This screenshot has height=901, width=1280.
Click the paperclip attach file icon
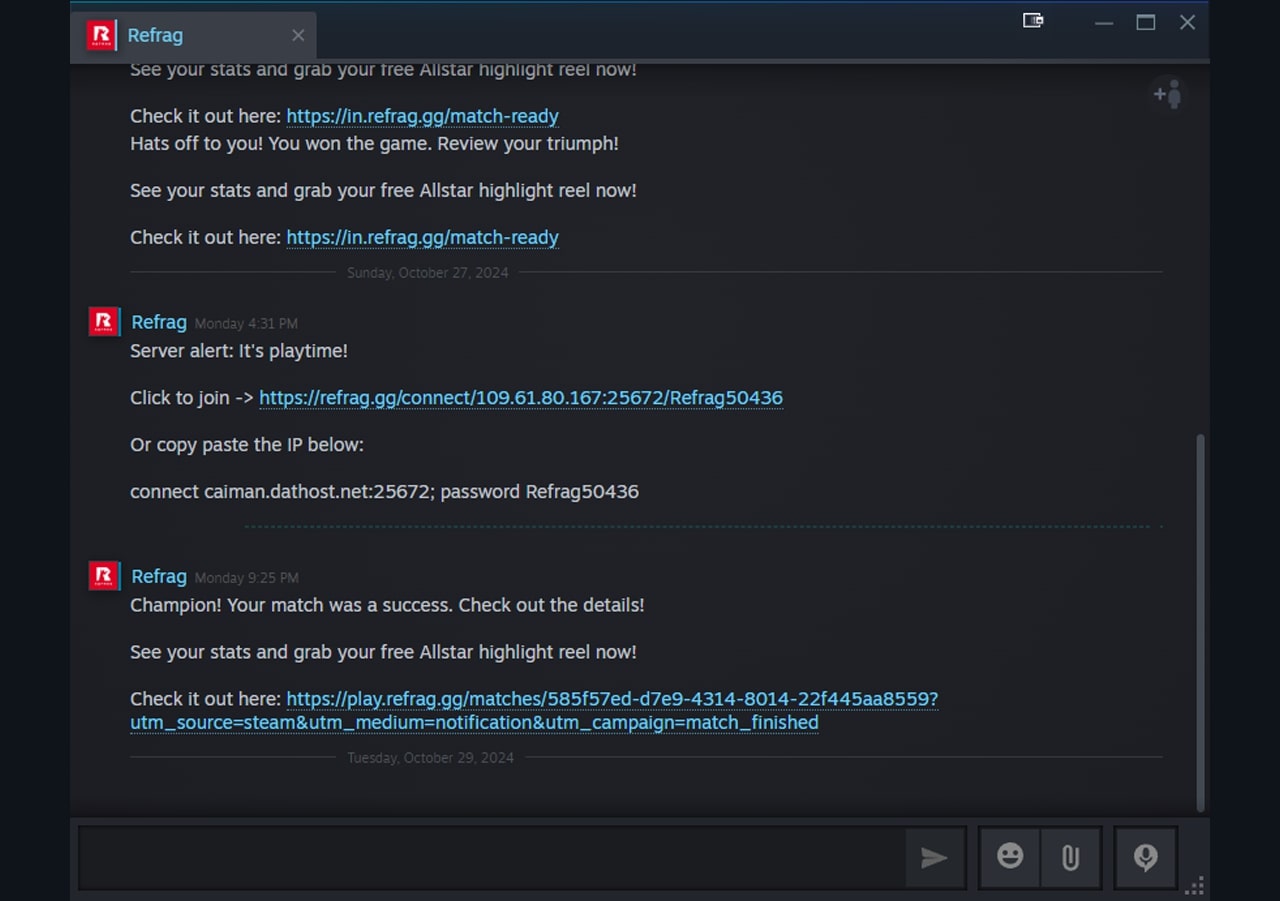(x=1070, y=857)
